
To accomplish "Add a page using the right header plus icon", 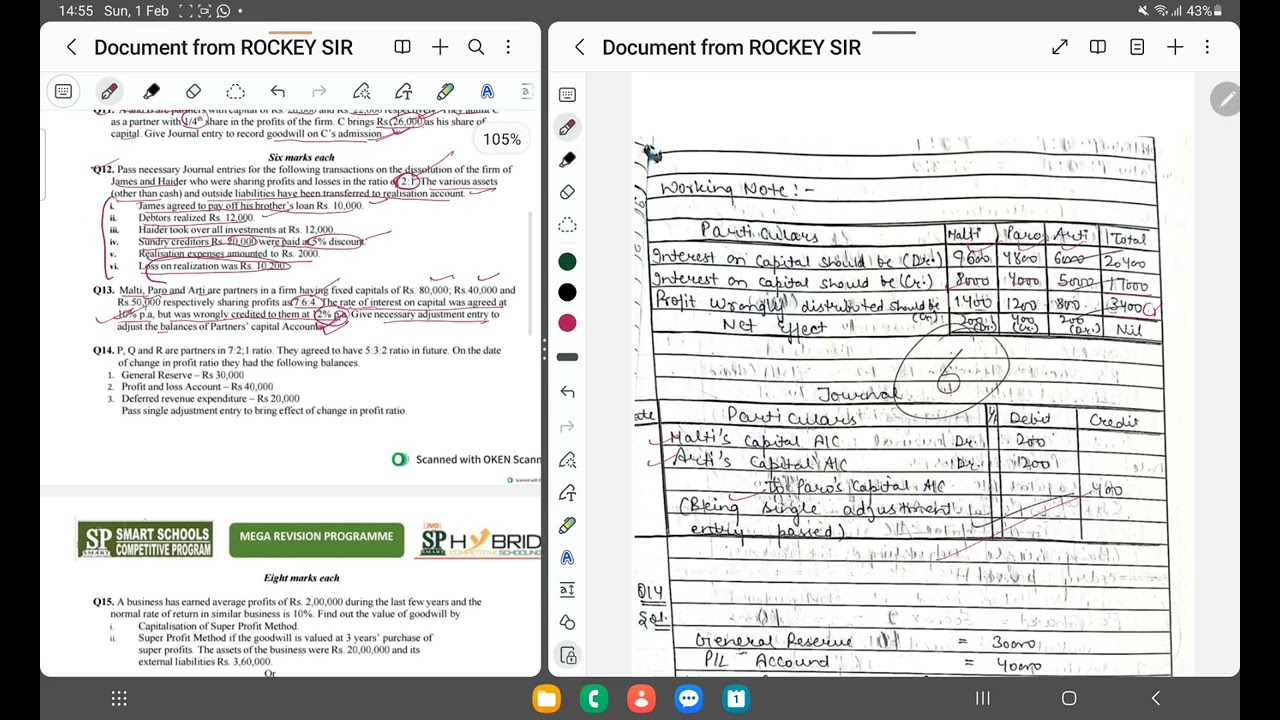I will click(x=1175, y=47).
